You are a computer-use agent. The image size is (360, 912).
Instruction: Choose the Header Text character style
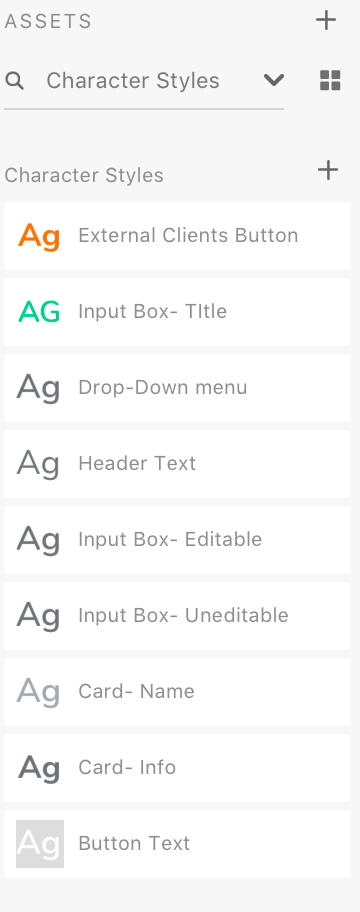pyautogui.click(x=177, y=464)
